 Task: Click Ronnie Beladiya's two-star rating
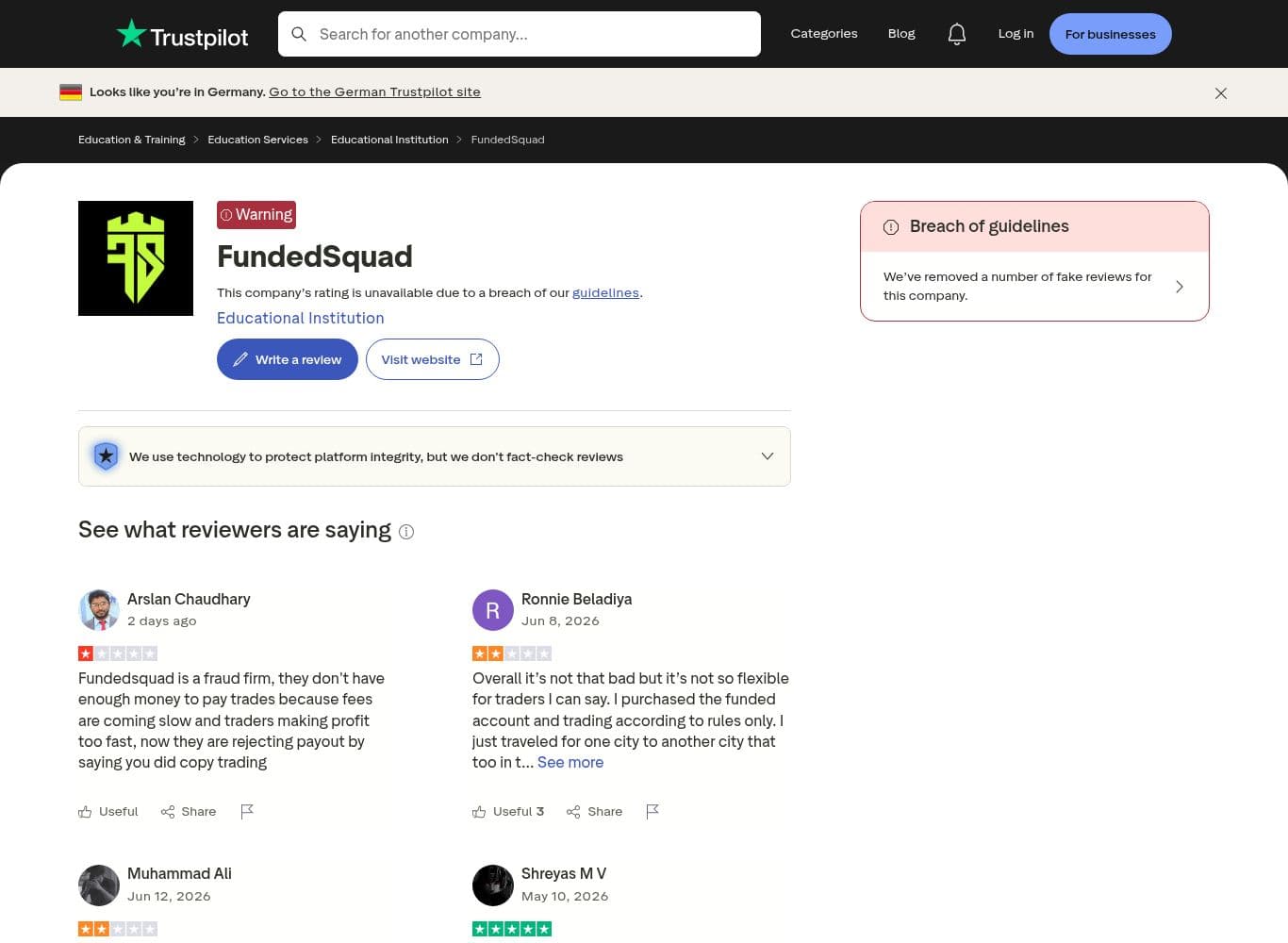pyautogui.click(x=512, y=653)
